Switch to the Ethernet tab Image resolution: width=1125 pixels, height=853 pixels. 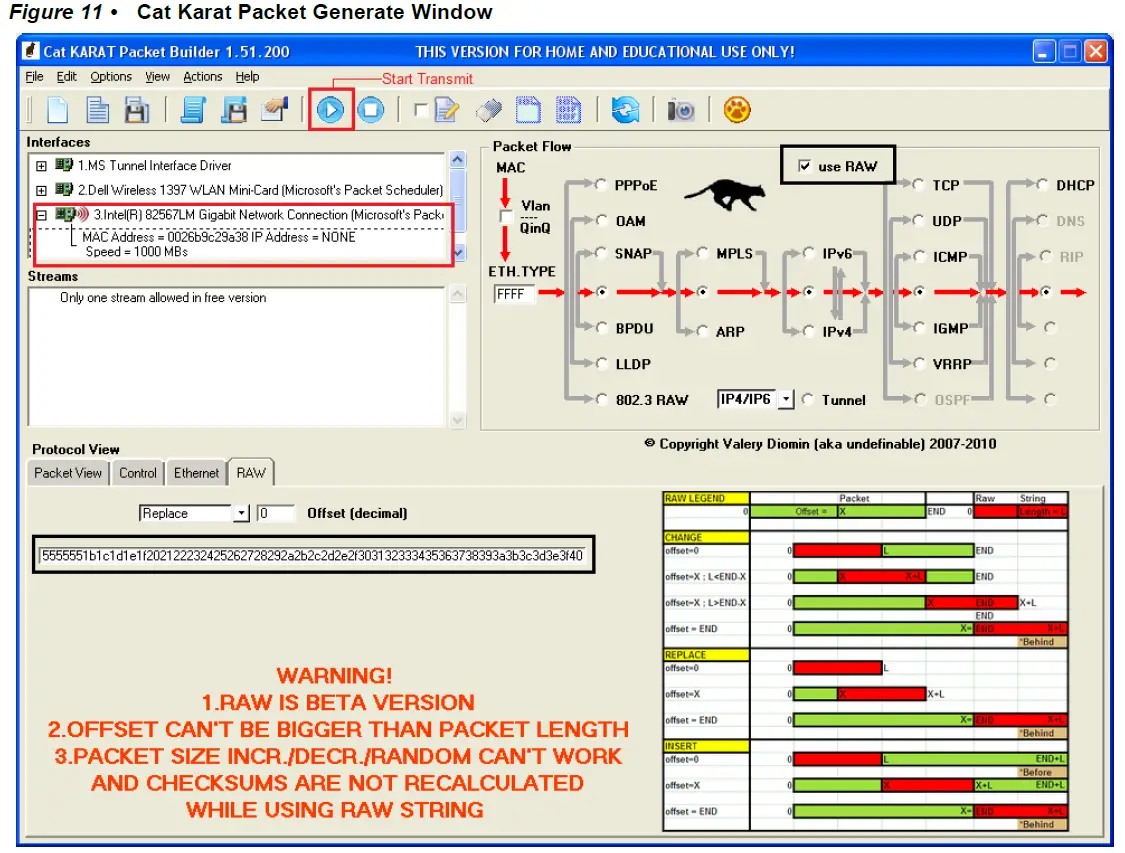(196, 473)
